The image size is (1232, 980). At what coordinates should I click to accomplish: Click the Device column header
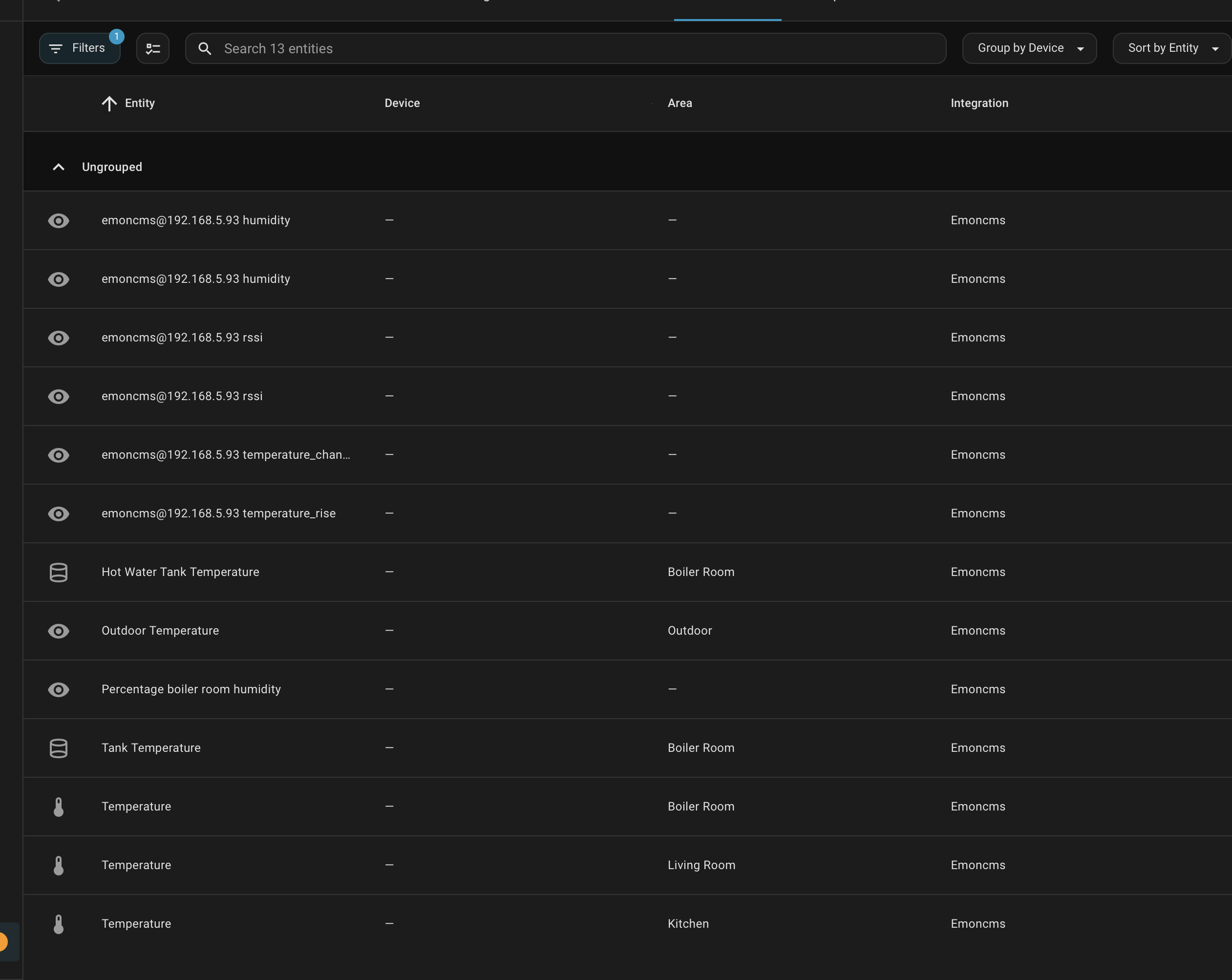click(402, 104)
